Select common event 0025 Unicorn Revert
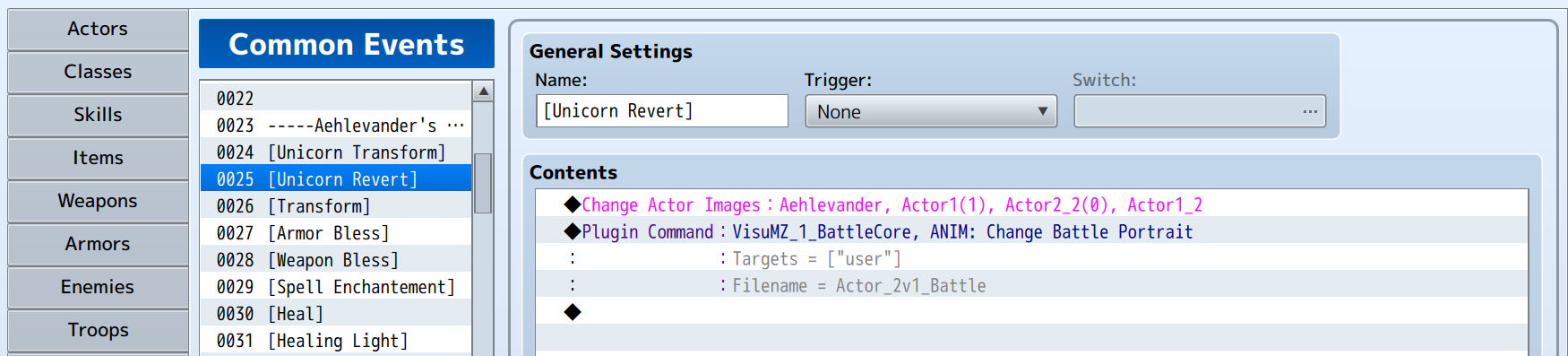Image resolution: width=1568 pixels, height=356 pixels. 336,178
